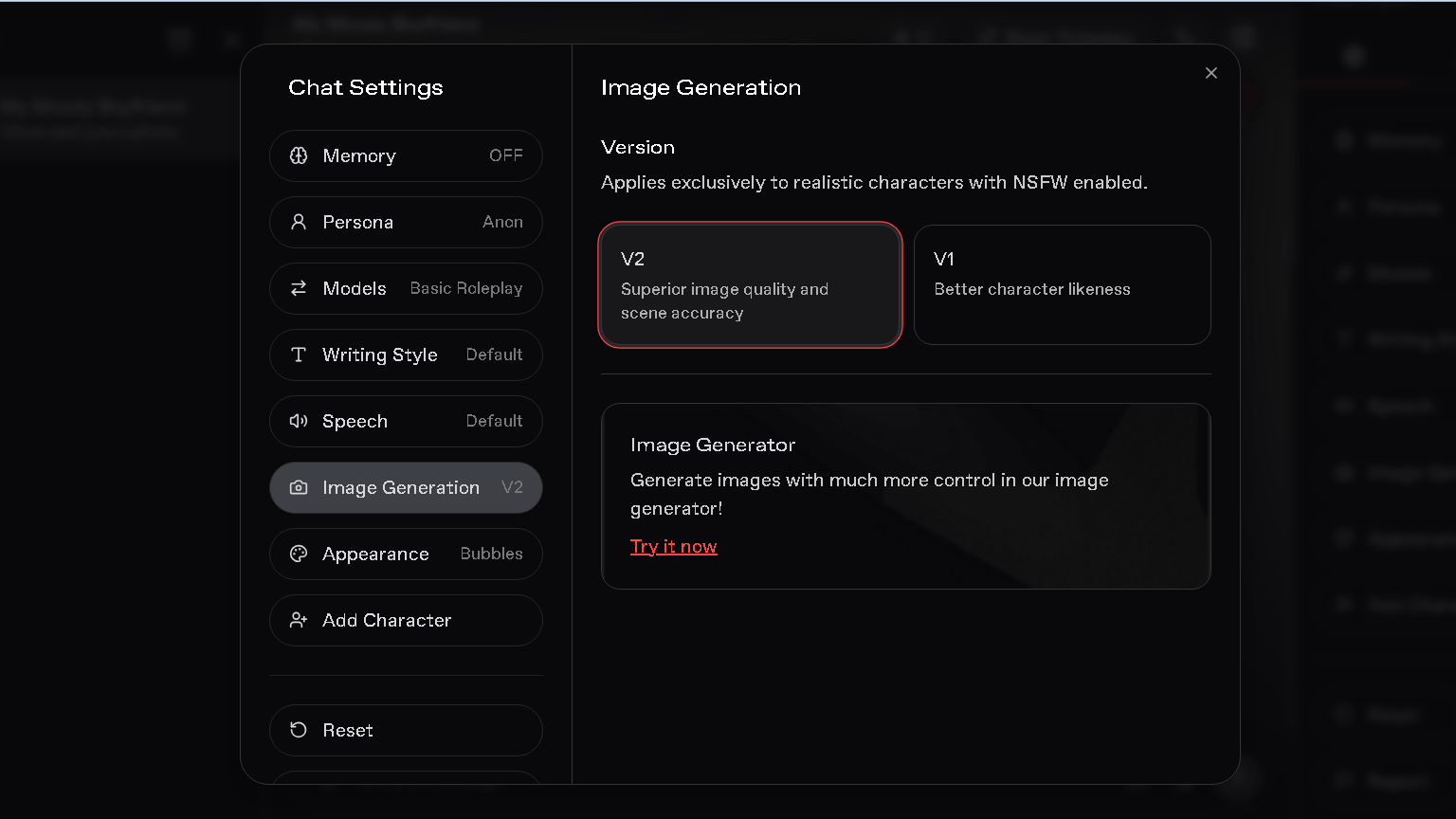Click the V2 value in Image Generation tab
Screen dimensions: 1456x819
pos(512,487)
